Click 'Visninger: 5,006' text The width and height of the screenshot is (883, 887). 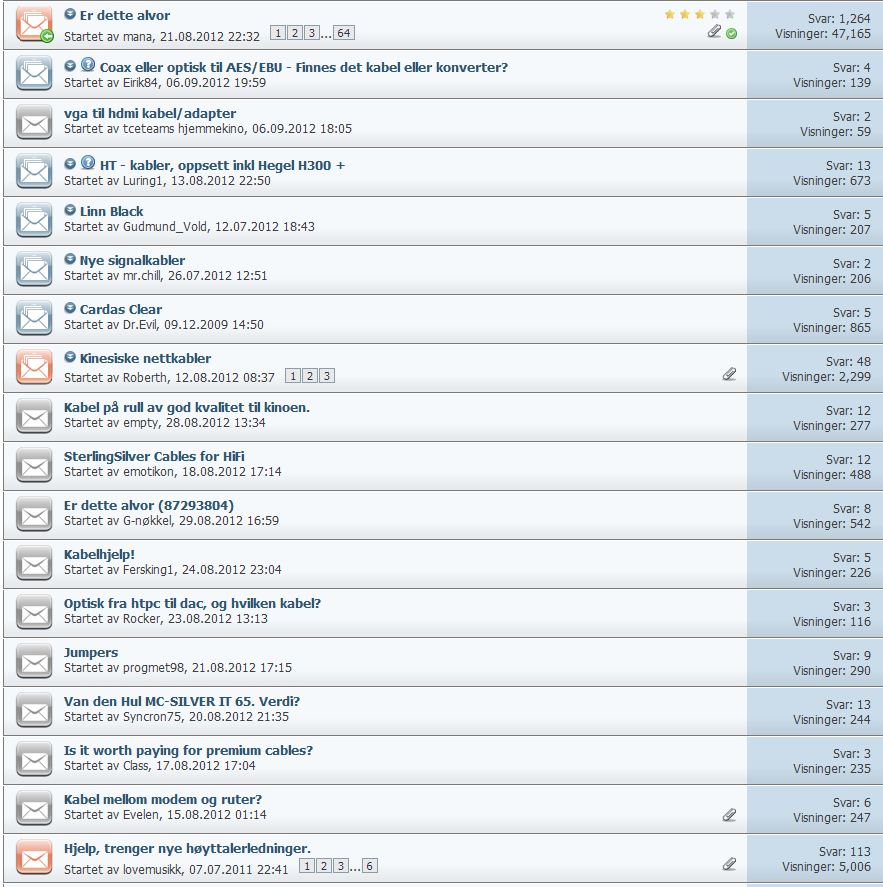point(826,867)
